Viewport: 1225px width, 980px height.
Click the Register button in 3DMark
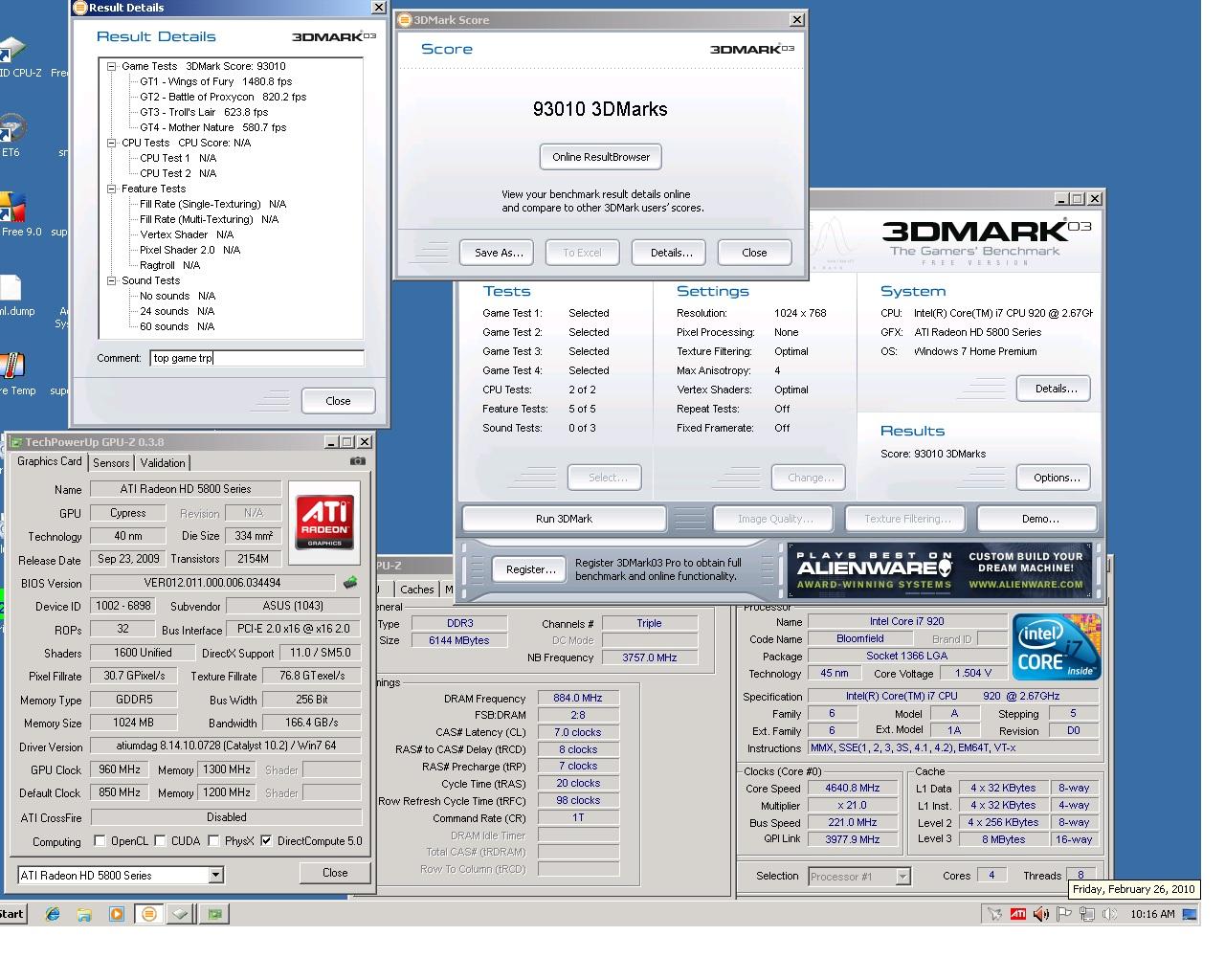[530, 569]
